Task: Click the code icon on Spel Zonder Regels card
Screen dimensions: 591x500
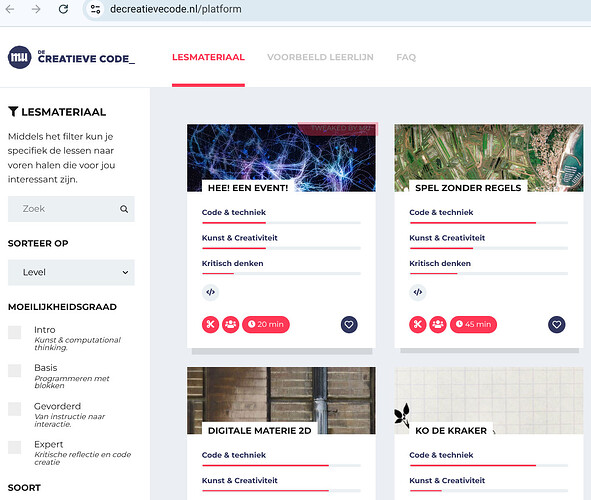Action: click(418, 292)
